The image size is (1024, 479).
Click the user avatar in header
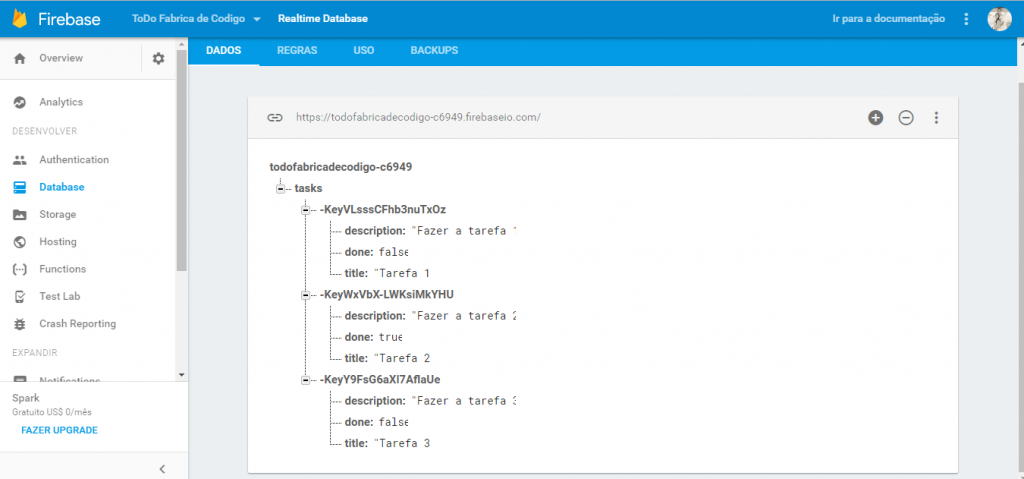click(x=999, y=19)
